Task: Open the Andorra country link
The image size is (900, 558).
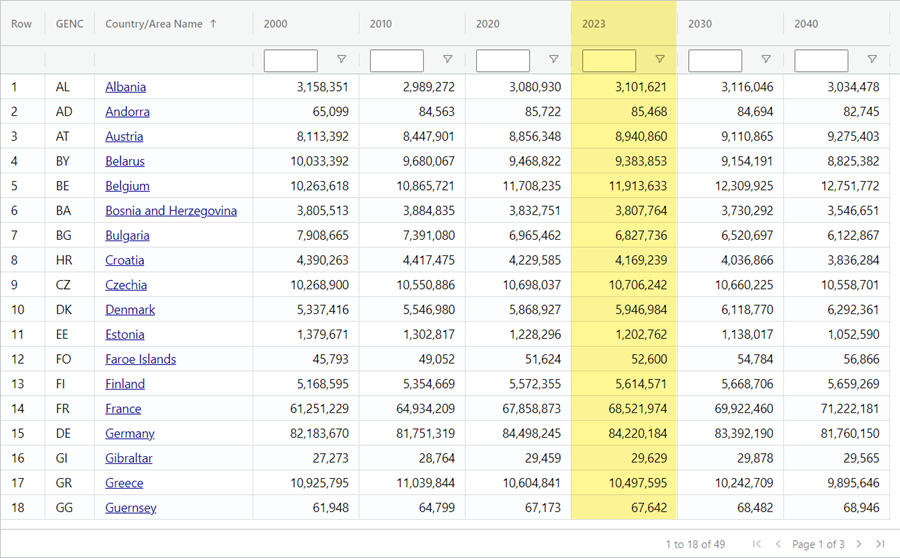Action: click(127, 111)
